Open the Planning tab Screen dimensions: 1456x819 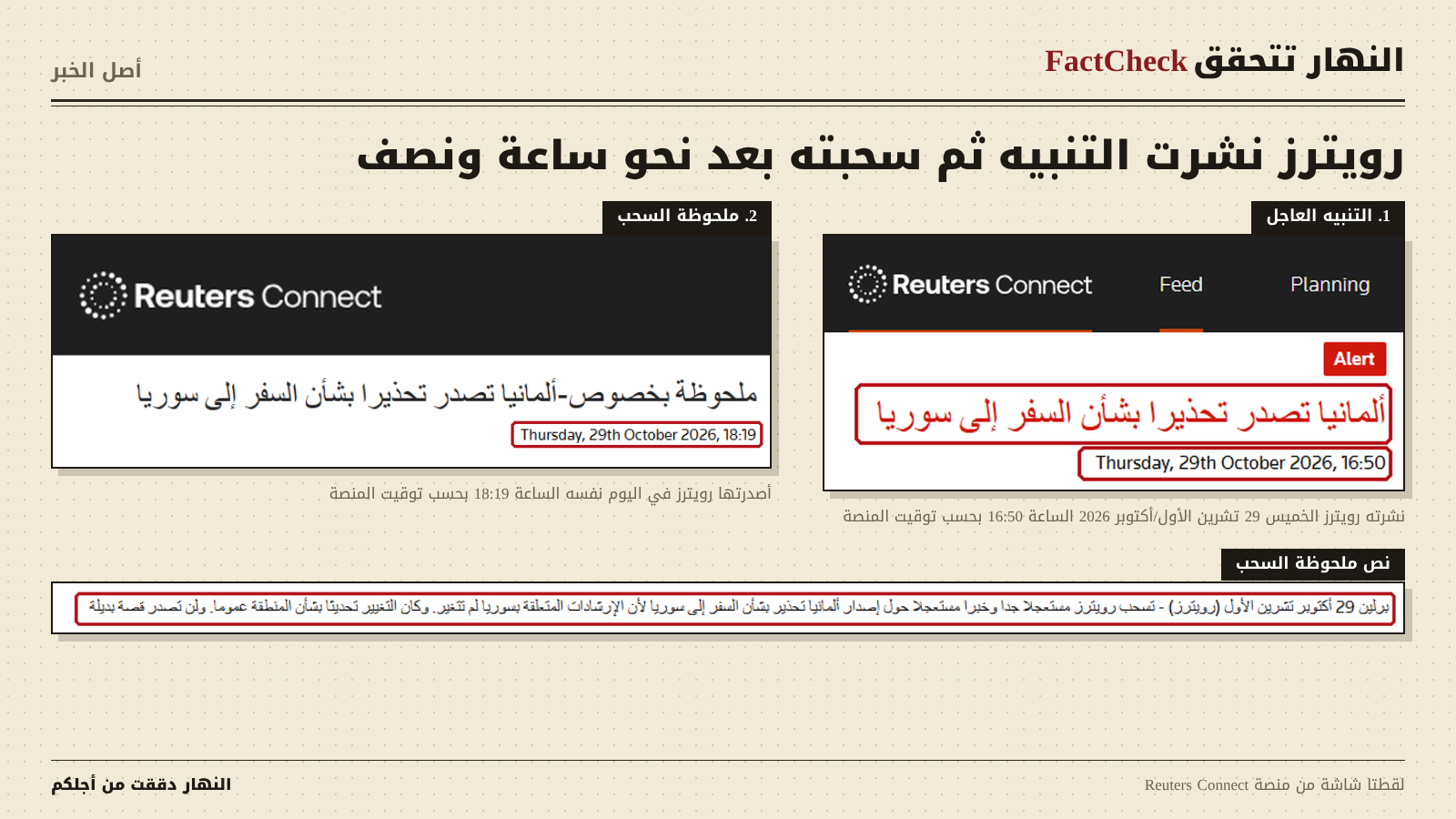(1330, 285)
